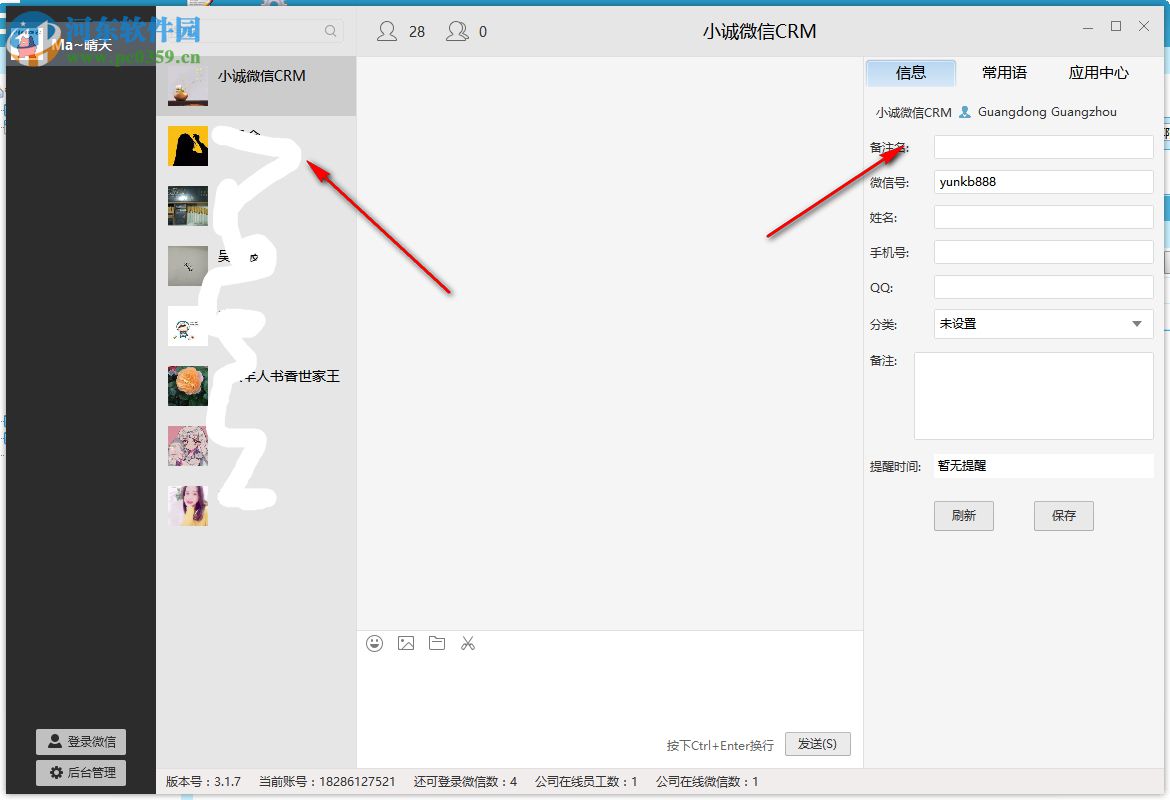Focus the 备注名 input field

pyautogui.click(x=1044, y=147)
